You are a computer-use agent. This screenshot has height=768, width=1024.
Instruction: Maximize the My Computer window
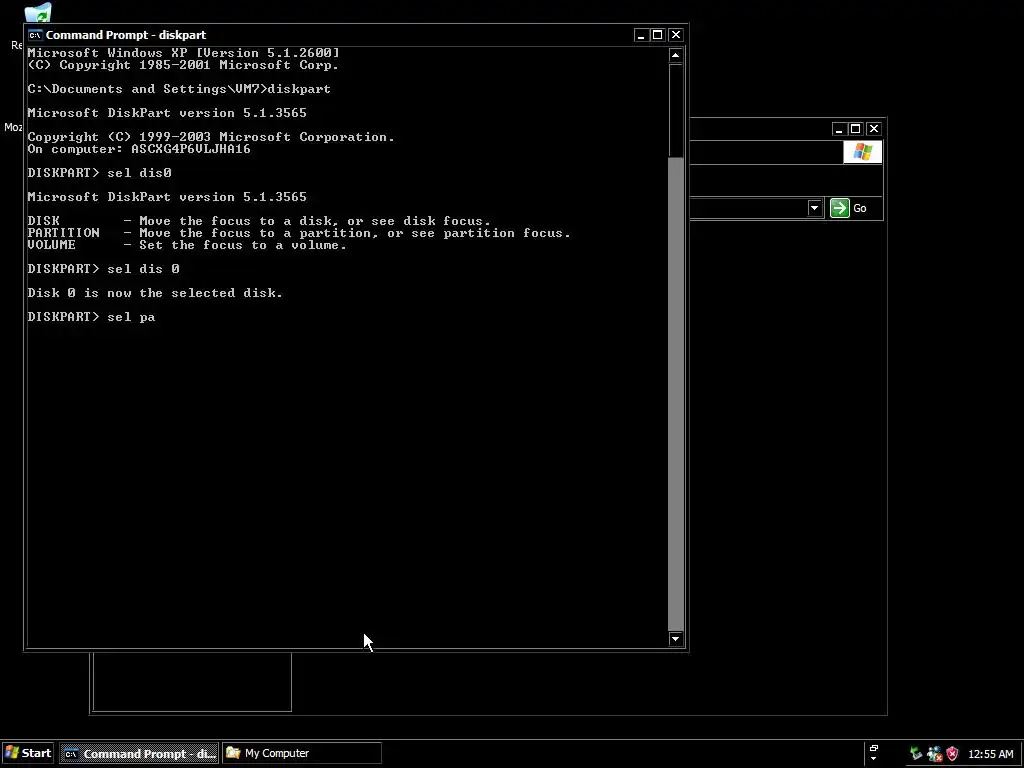tap(856, 129)
